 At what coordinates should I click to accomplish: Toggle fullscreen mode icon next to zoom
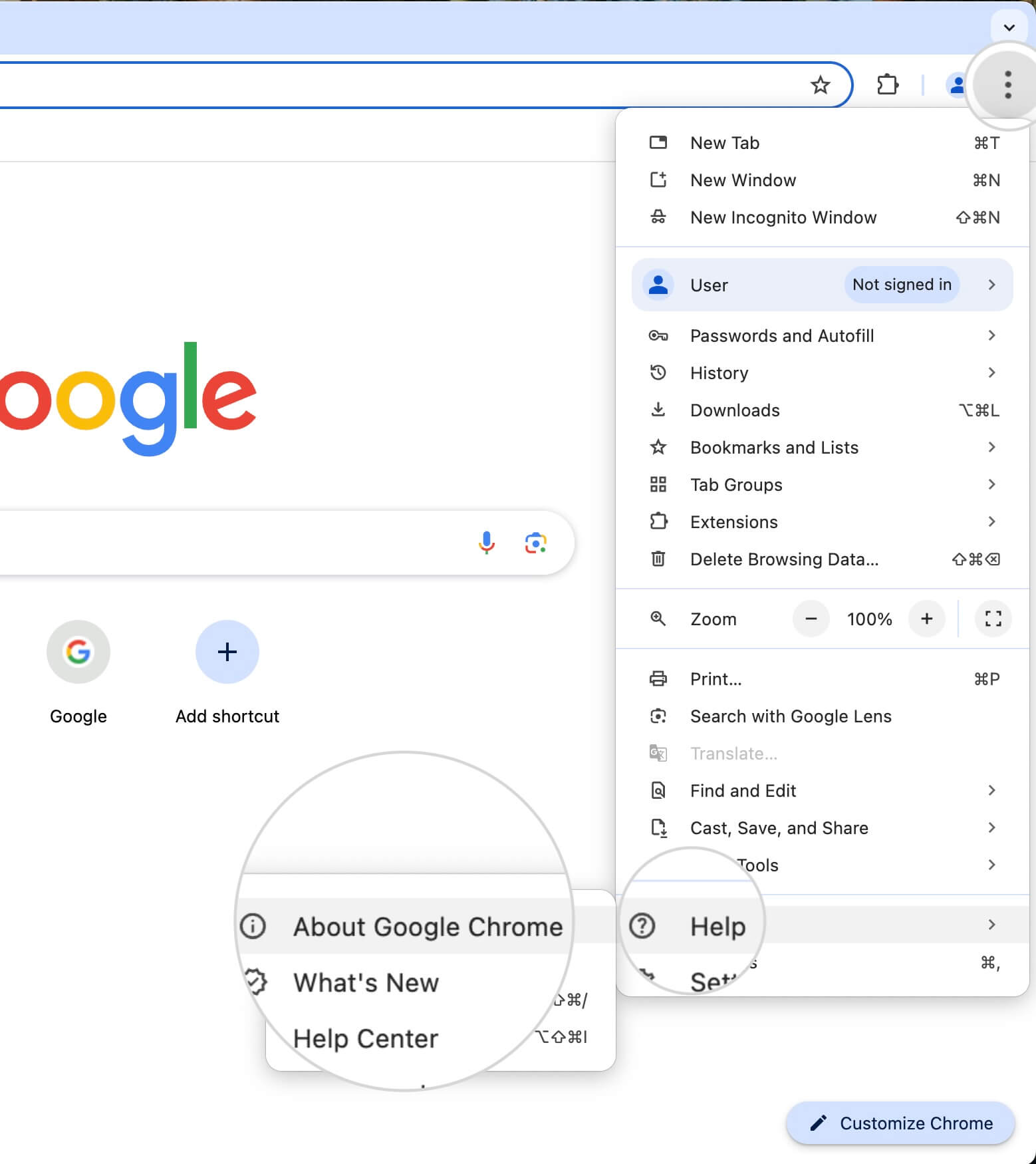(993, 619)
